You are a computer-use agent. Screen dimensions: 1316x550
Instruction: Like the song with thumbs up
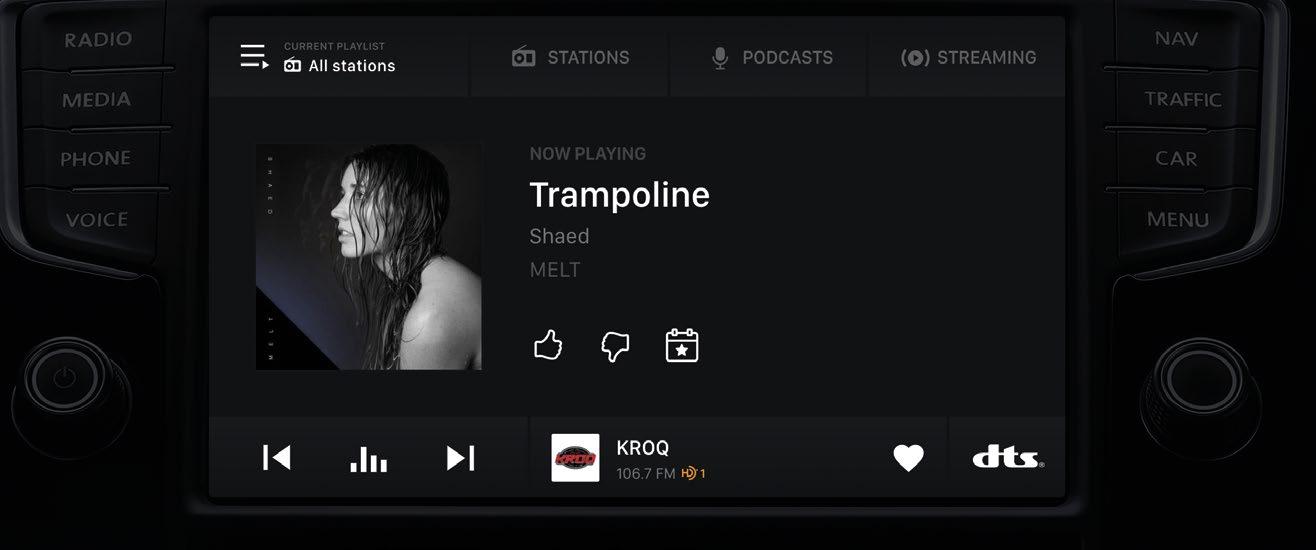coord(548,346)
